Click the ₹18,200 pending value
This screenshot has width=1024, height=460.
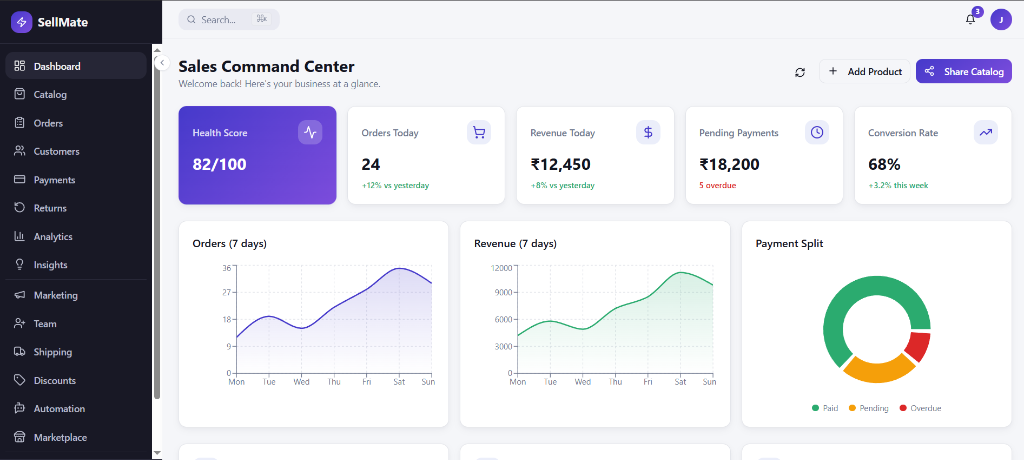729,165
